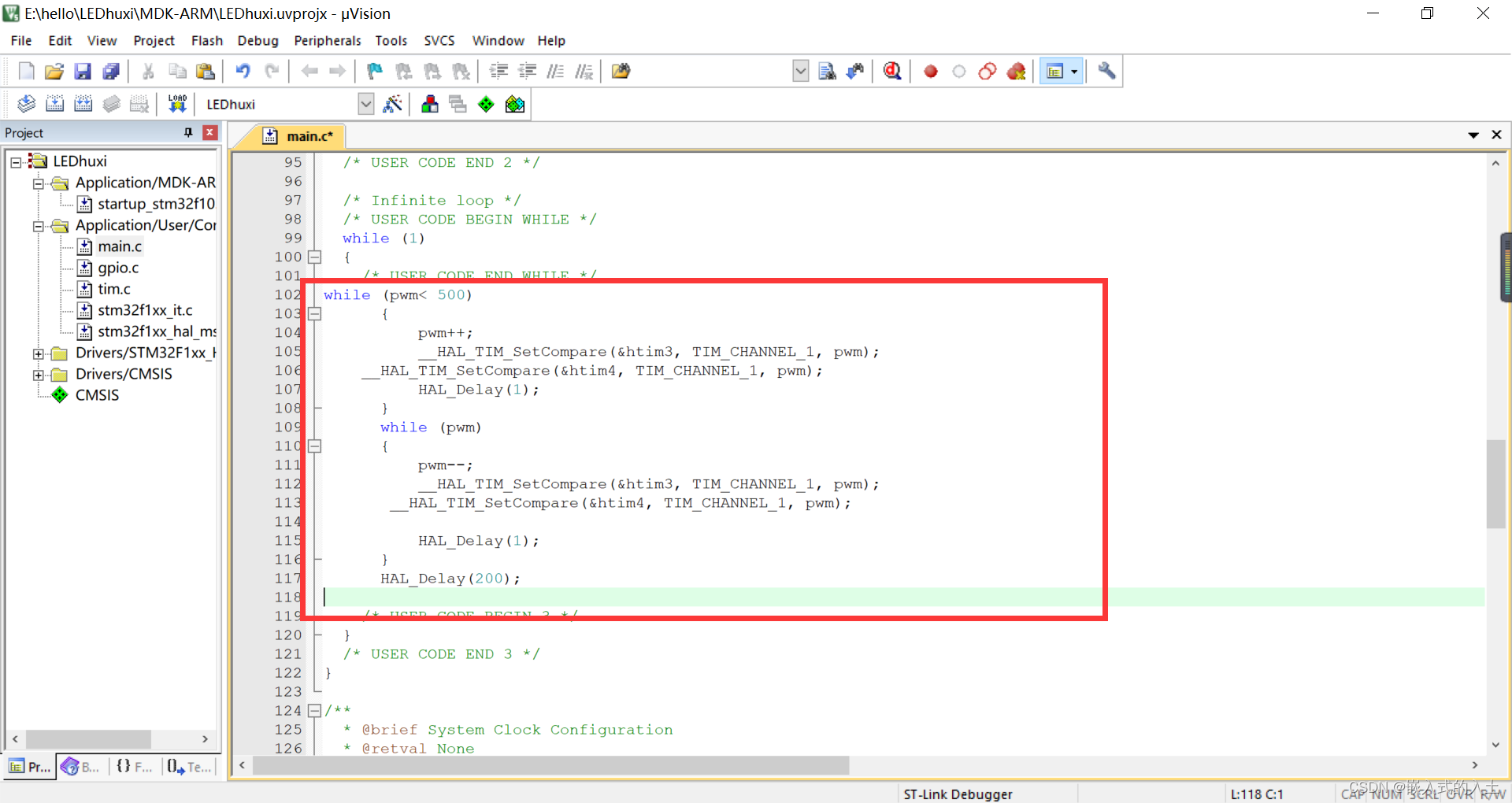Screen dimensions: 1512x803
Task: Open Manage Run-Time Environment green diamond
Action: tap(487, 104)
